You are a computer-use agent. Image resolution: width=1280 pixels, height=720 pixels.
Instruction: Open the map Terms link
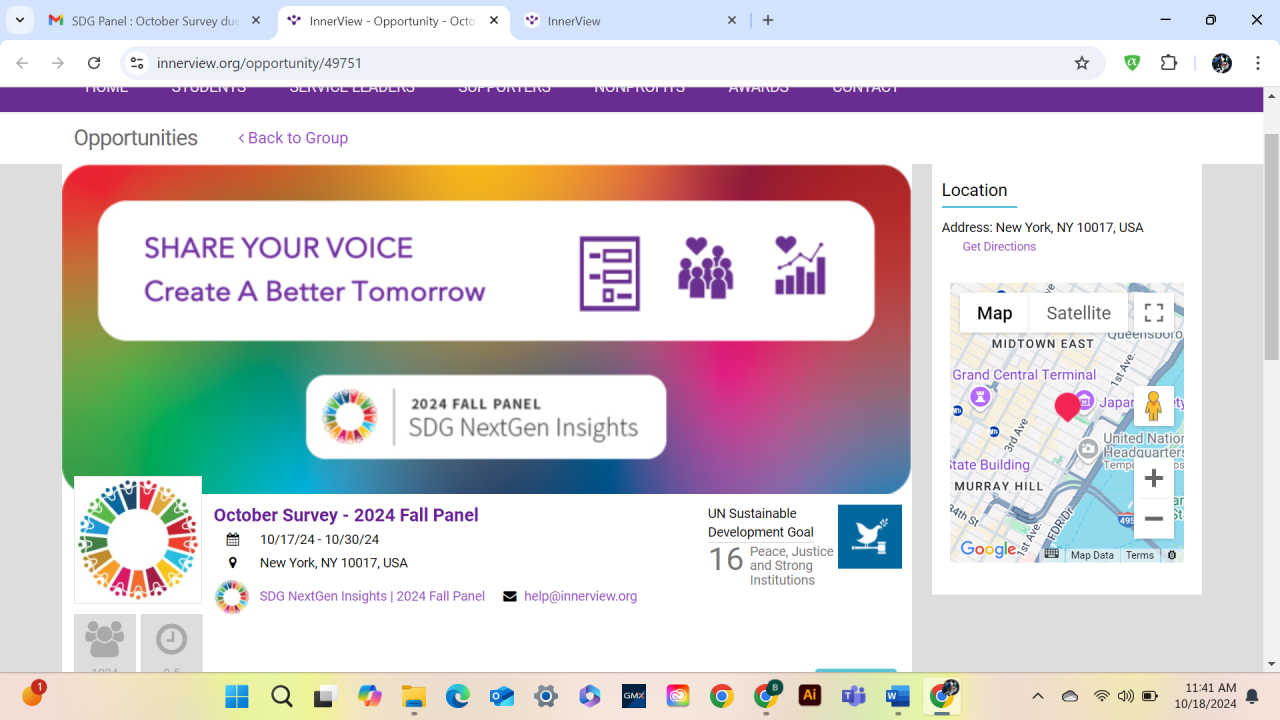1139,555
